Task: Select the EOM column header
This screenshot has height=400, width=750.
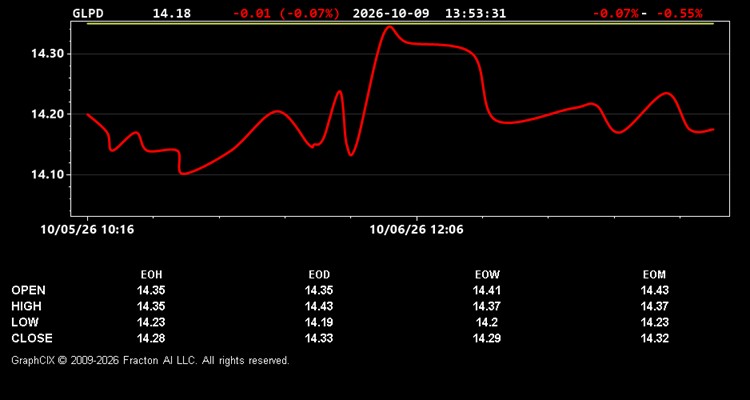Action: click(x=654, y=275)
